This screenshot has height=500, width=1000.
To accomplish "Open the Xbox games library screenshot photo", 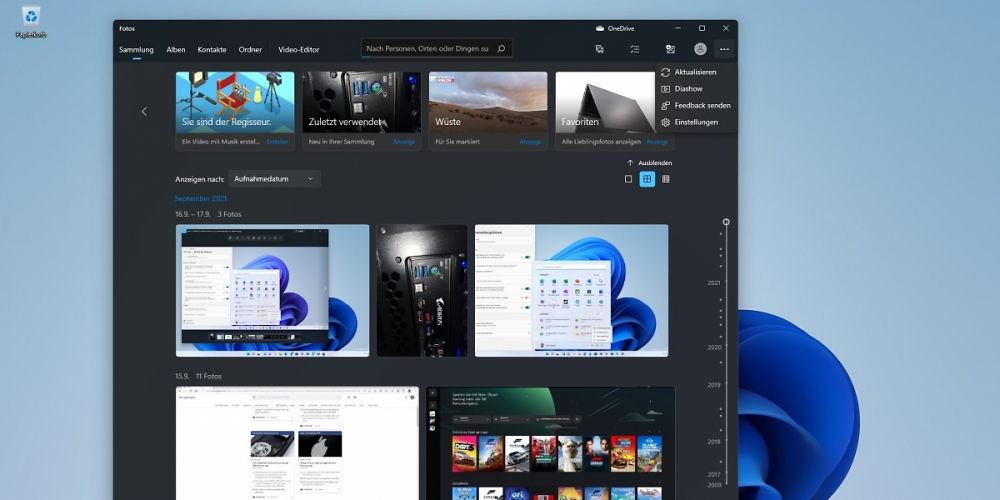I will [x=550, y=443].
